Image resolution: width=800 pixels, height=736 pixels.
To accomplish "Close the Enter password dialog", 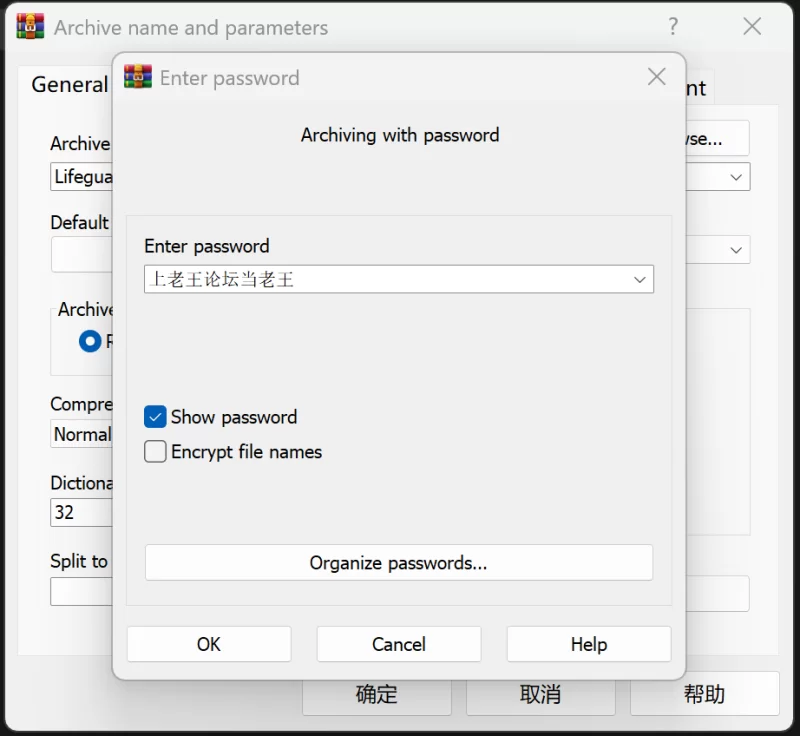I will (x=657, y=77).
